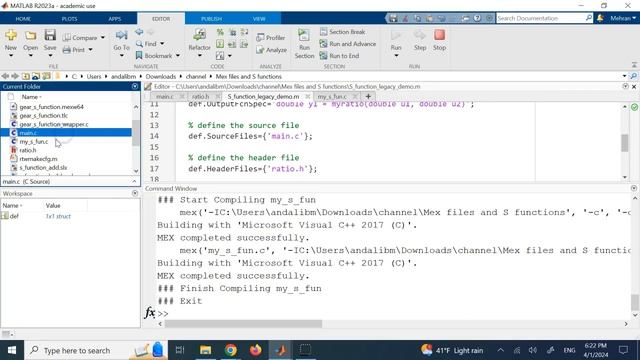
Task: Click the Refactor icon
Action: [199, 35]
